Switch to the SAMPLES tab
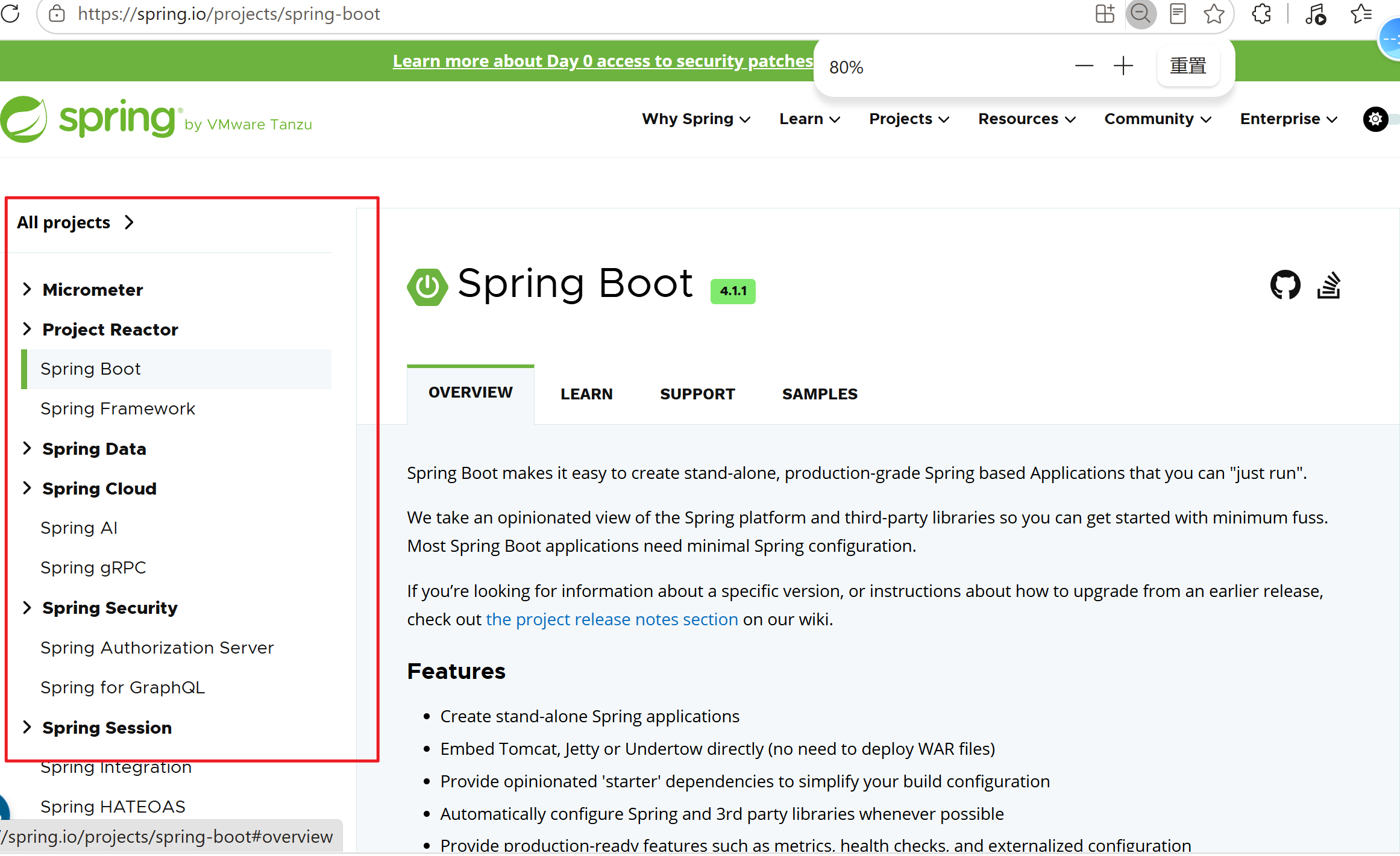 [x=820, y=394]
